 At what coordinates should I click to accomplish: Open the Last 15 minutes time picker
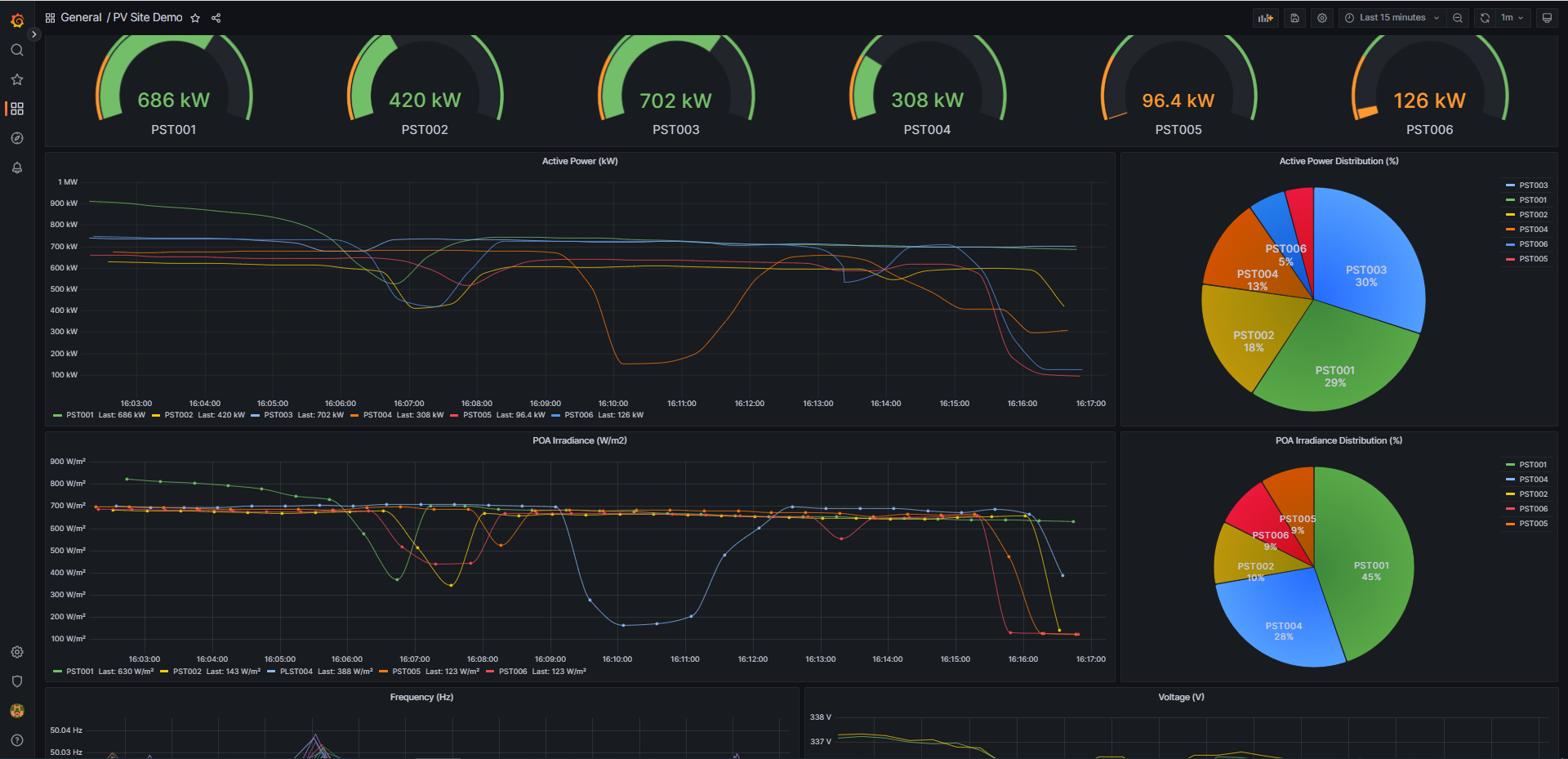point(1392,18)
